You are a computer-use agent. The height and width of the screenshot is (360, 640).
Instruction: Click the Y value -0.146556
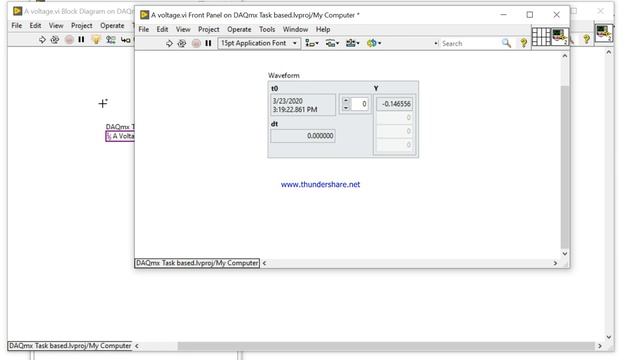[x=394, y=104]
